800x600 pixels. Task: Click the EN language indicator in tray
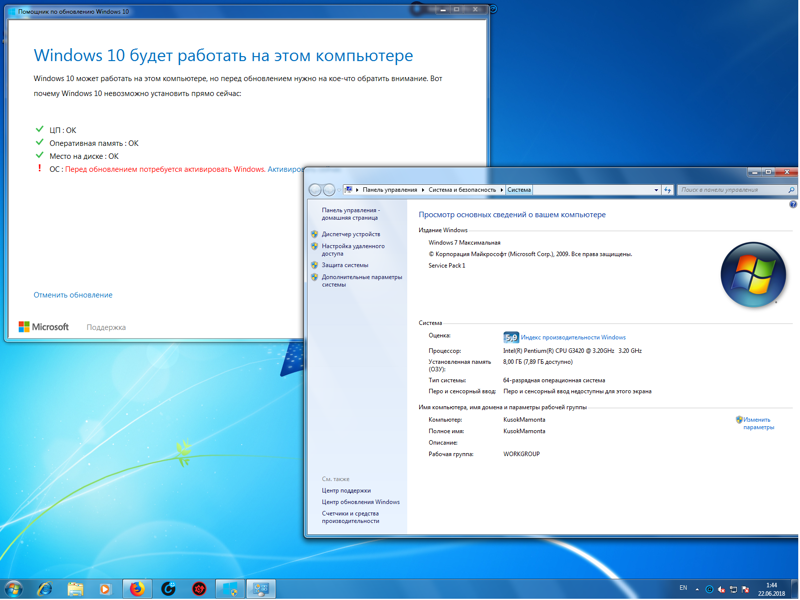pyautogui.click(x=683, y=588)
